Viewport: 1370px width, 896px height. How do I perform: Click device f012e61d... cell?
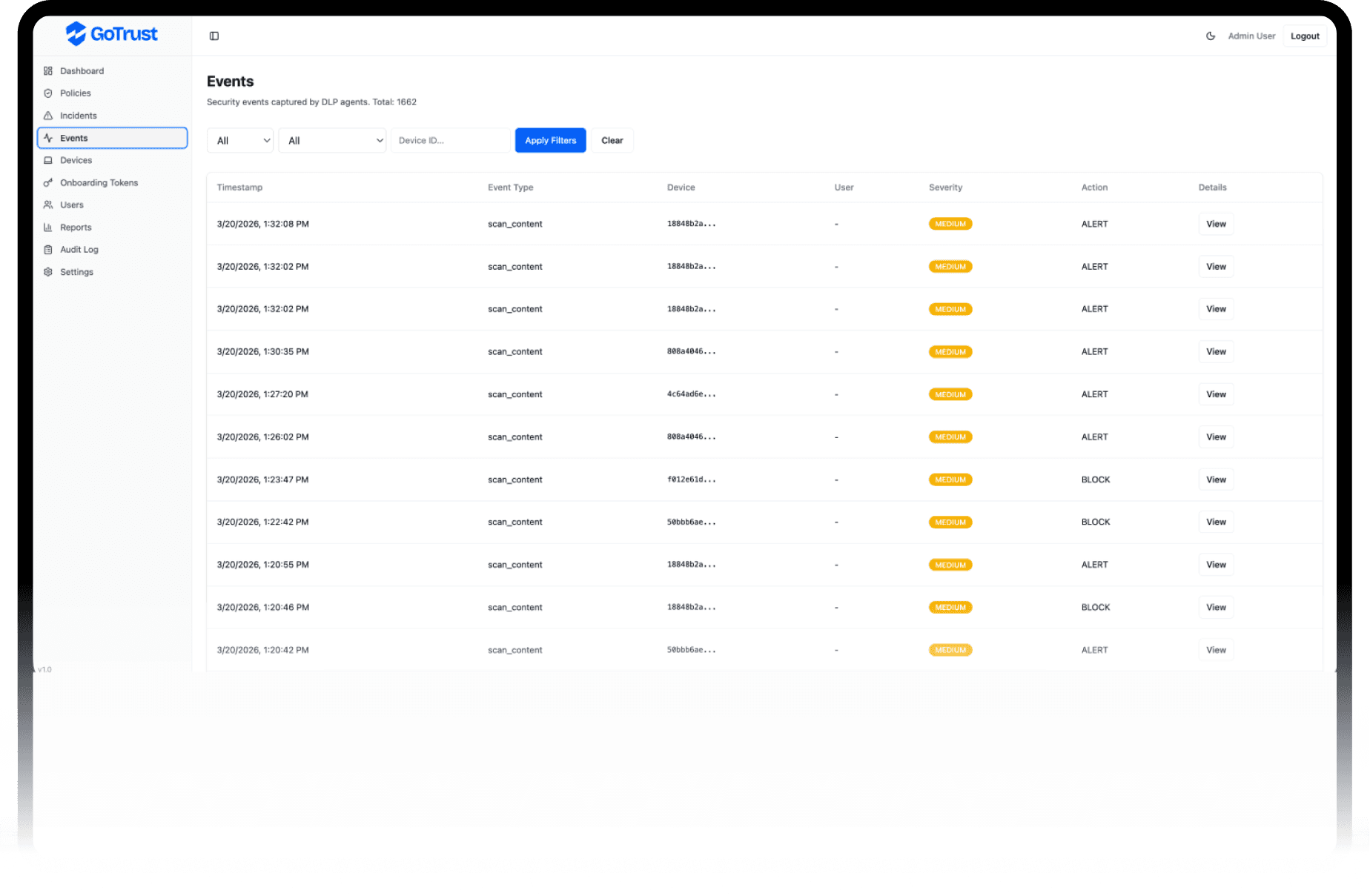click(691, 479)
